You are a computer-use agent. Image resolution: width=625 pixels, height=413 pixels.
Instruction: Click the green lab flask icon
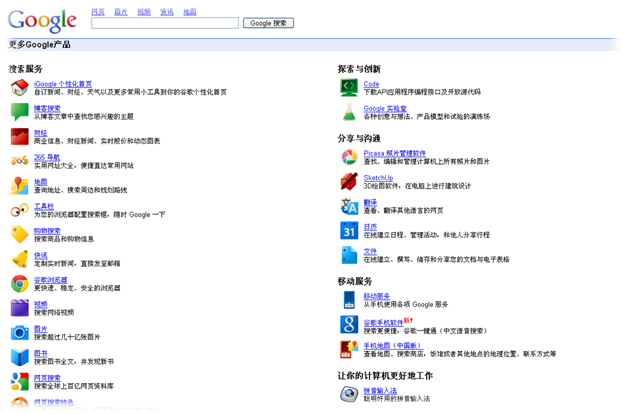[x=349, y=112]
